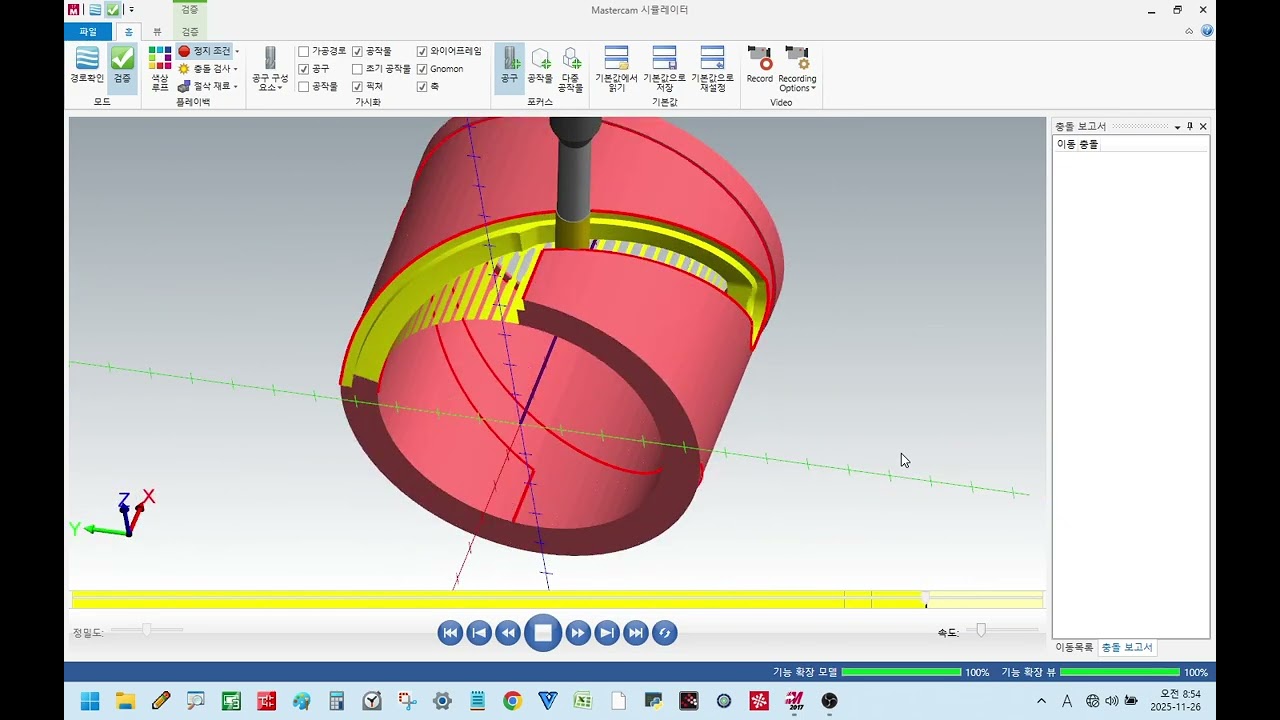Image resolution: width=1280 pixels, height=720 pixels.
Task: Jump to simulation end
Action: coord(636,633)
